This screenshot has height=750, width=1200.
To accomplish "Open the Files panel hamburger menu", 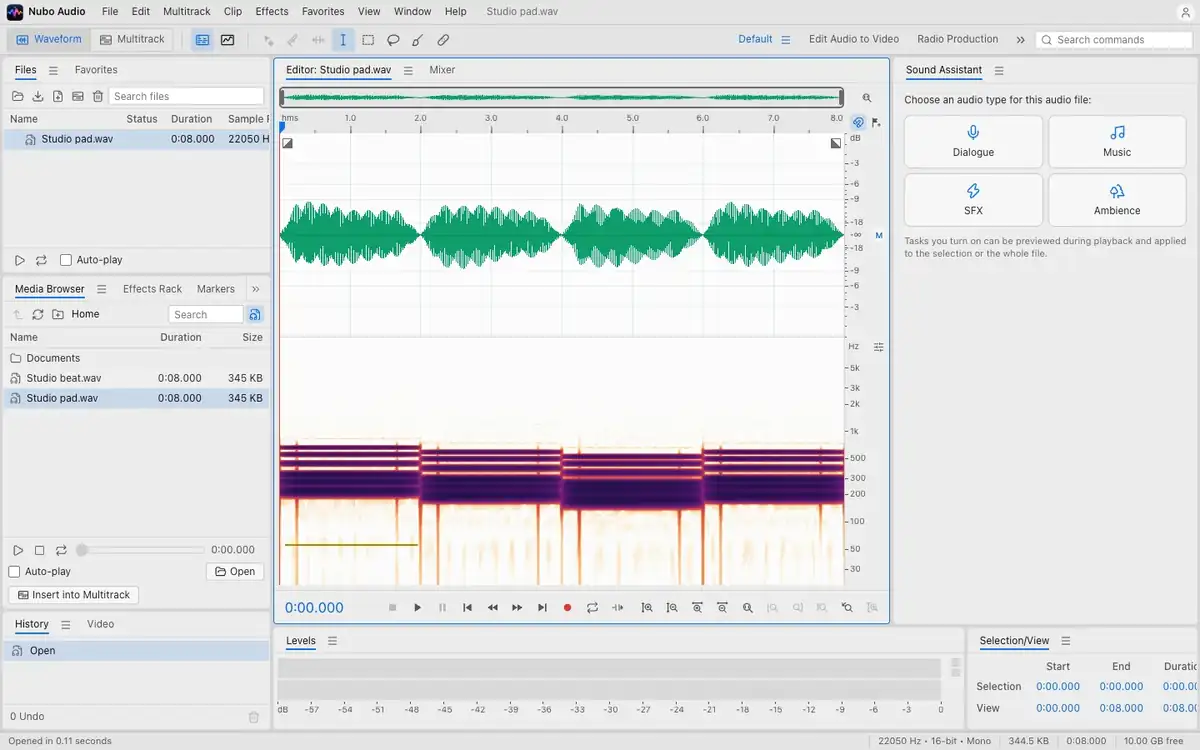I will [x=53, y=70].
